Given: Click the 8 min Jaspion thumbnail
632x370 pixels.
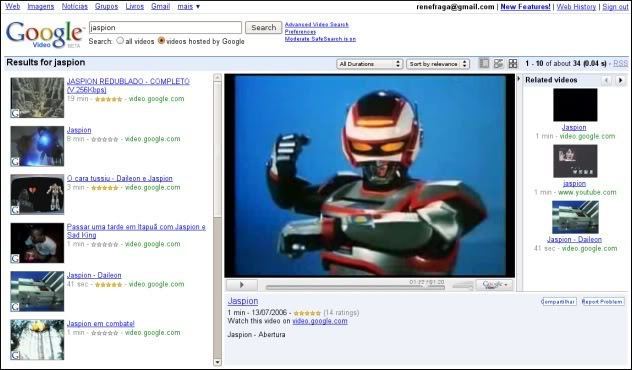Looking at the screenshot, I should (37, 146).
